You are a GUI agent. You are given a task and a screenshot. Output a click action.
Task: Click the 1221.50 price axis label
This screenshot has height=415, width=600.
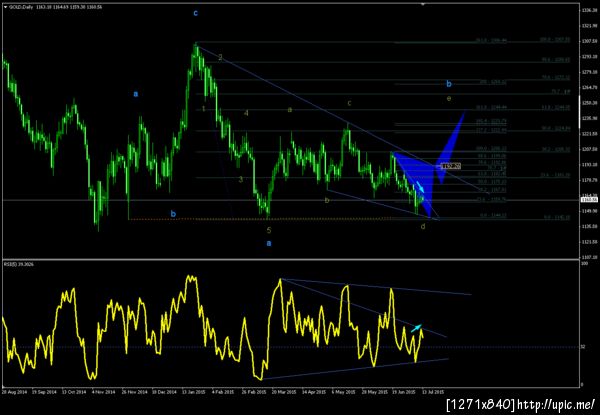pyautogui.click(x=588, y=133)
